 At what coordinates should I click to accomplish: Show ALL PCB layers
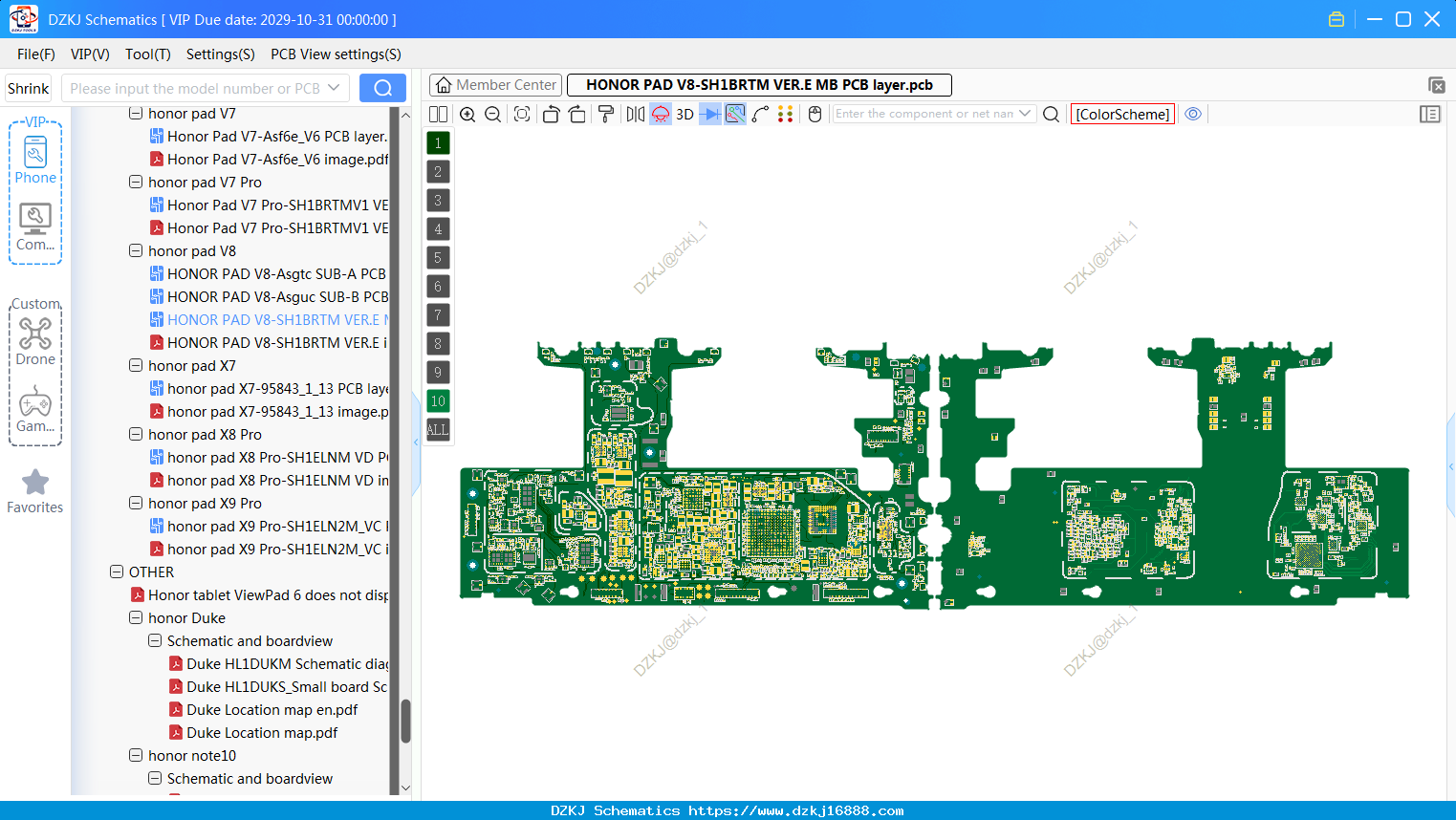[438, 430]
